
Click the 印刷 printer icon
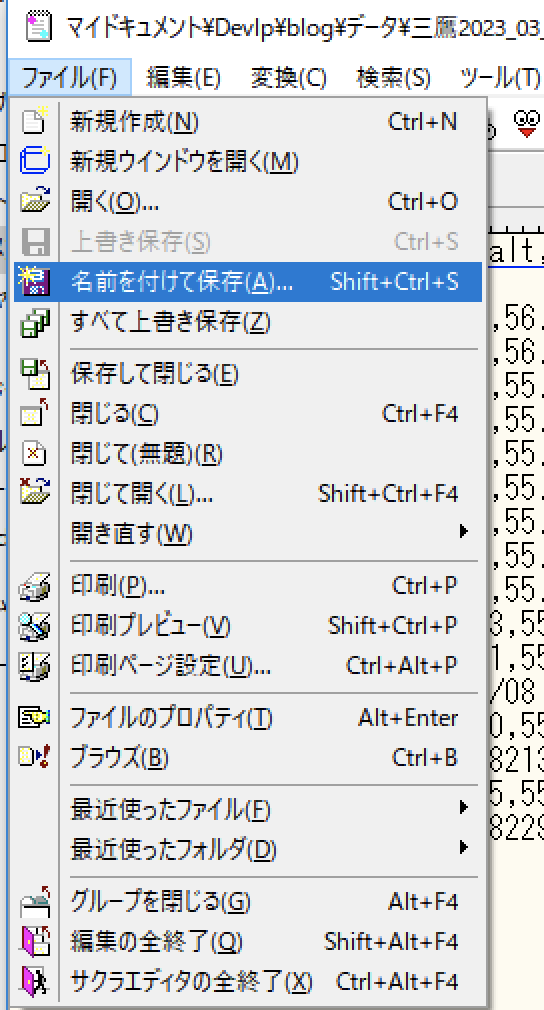[x=35, y=586]
